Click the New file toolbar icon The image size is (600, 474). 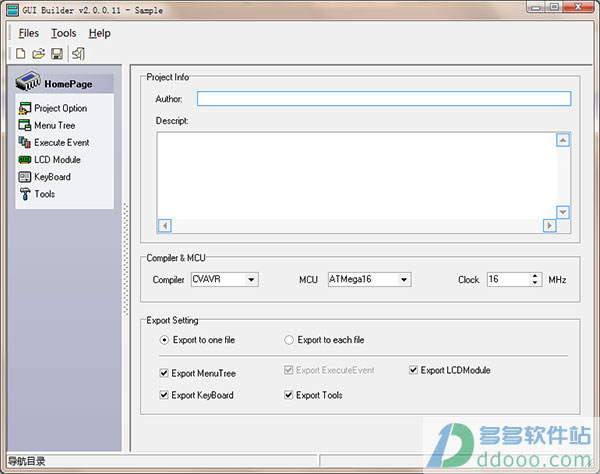[21, 54]
